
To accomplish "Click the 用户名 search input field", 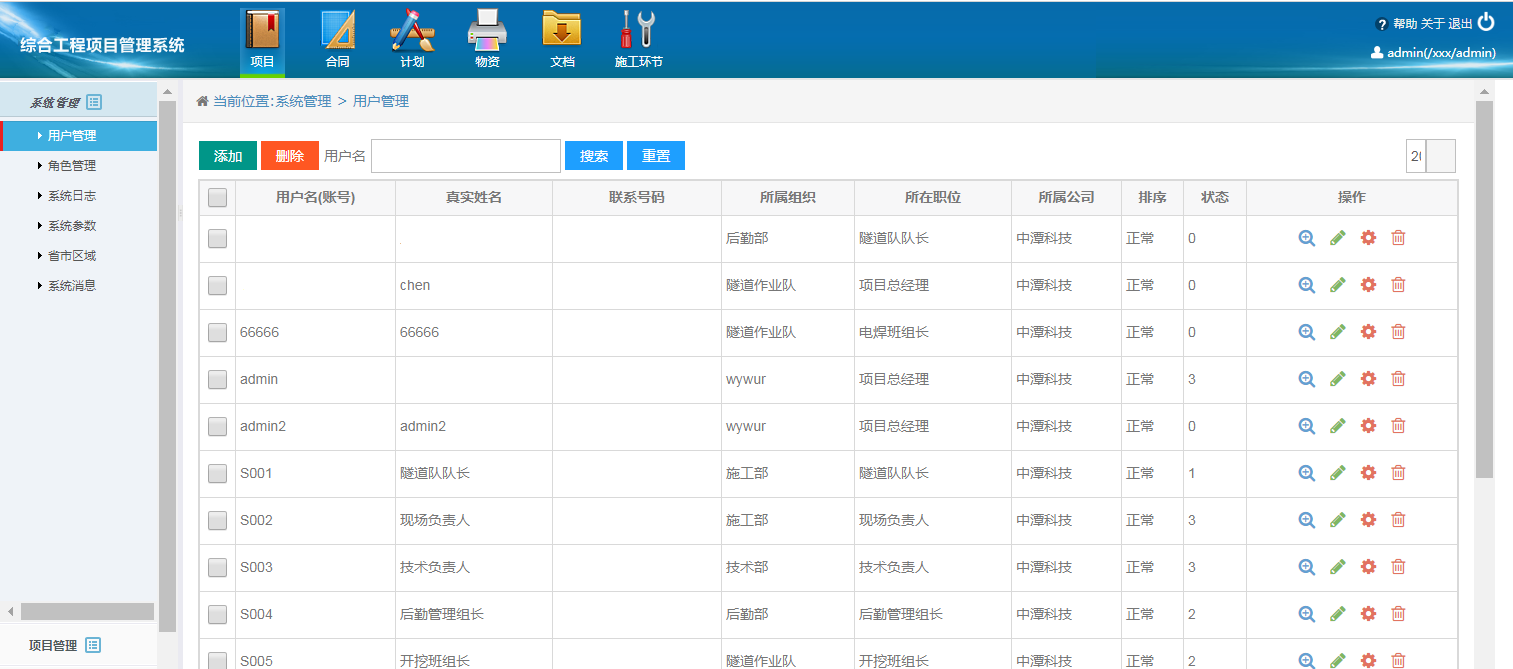I will point(465,156).
